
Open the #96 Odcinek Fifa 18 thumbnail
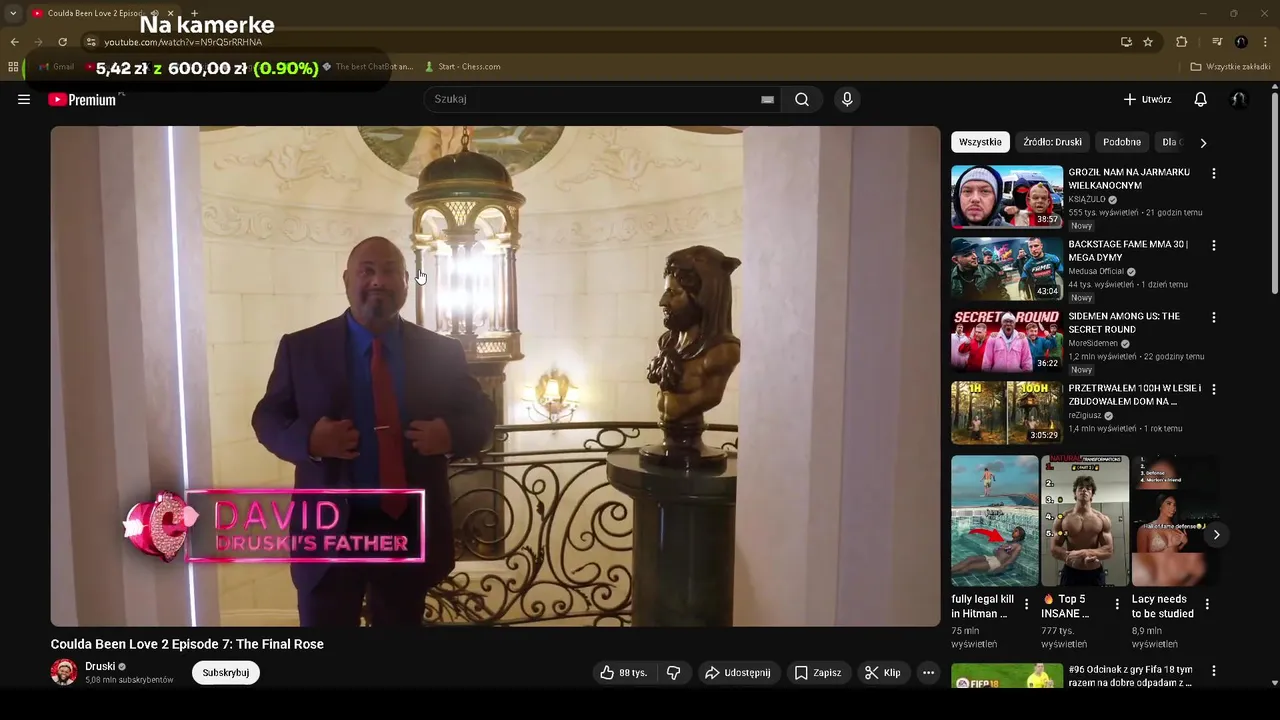[1007, 676]
